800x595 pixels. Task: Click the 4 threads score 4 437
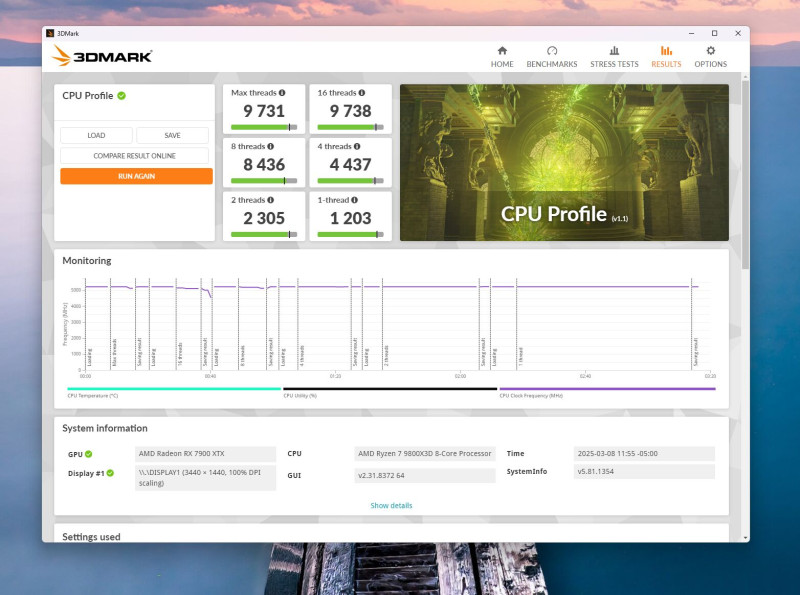[x=351, y=164]
